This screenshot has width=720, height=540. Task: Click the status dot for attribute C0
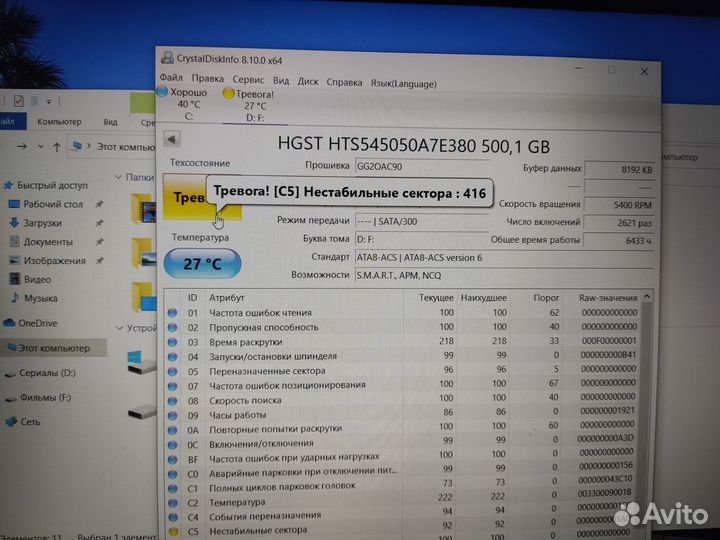point(173,474)
